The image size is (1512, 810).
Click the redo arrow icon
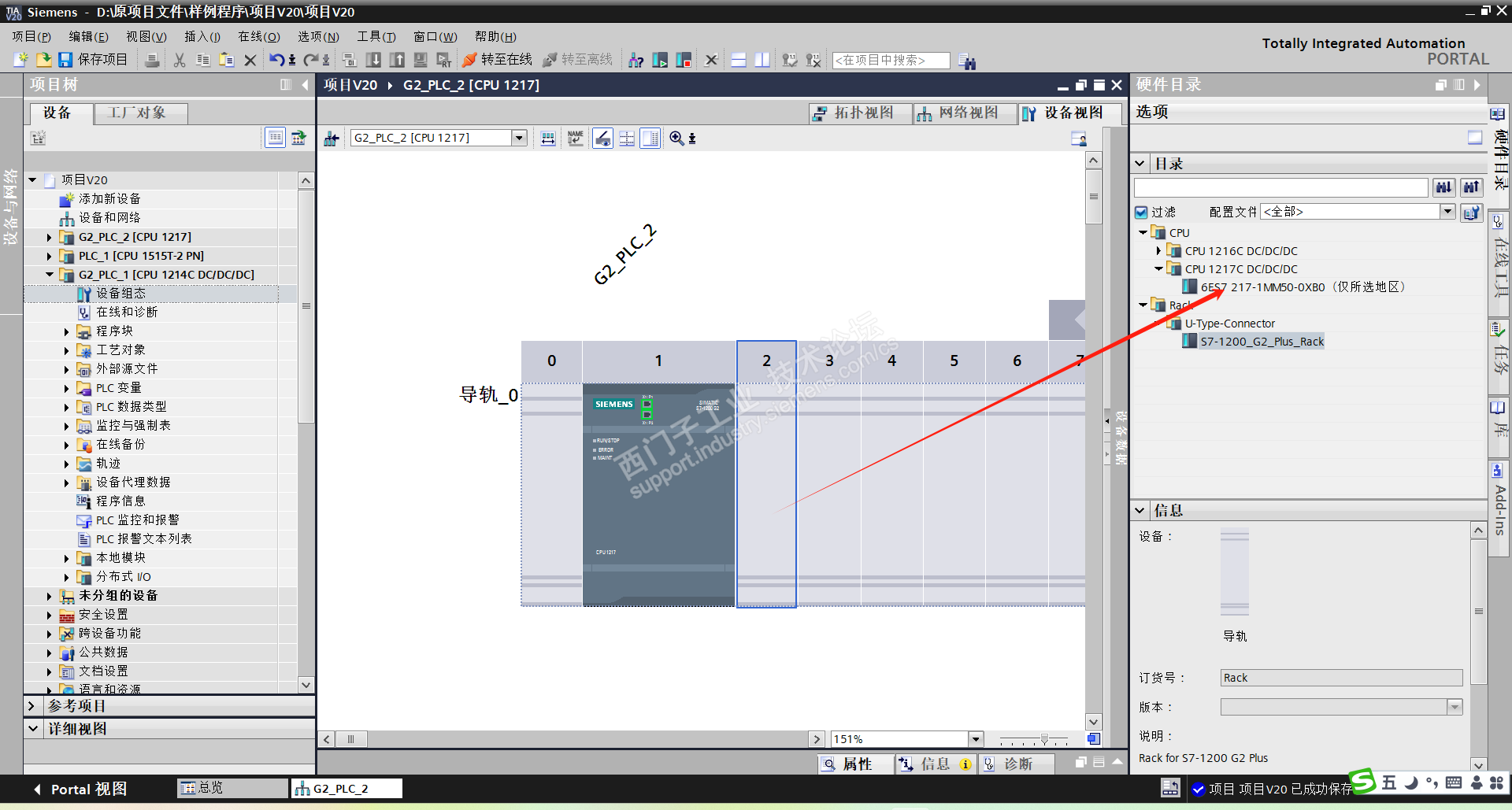[311, 60]
